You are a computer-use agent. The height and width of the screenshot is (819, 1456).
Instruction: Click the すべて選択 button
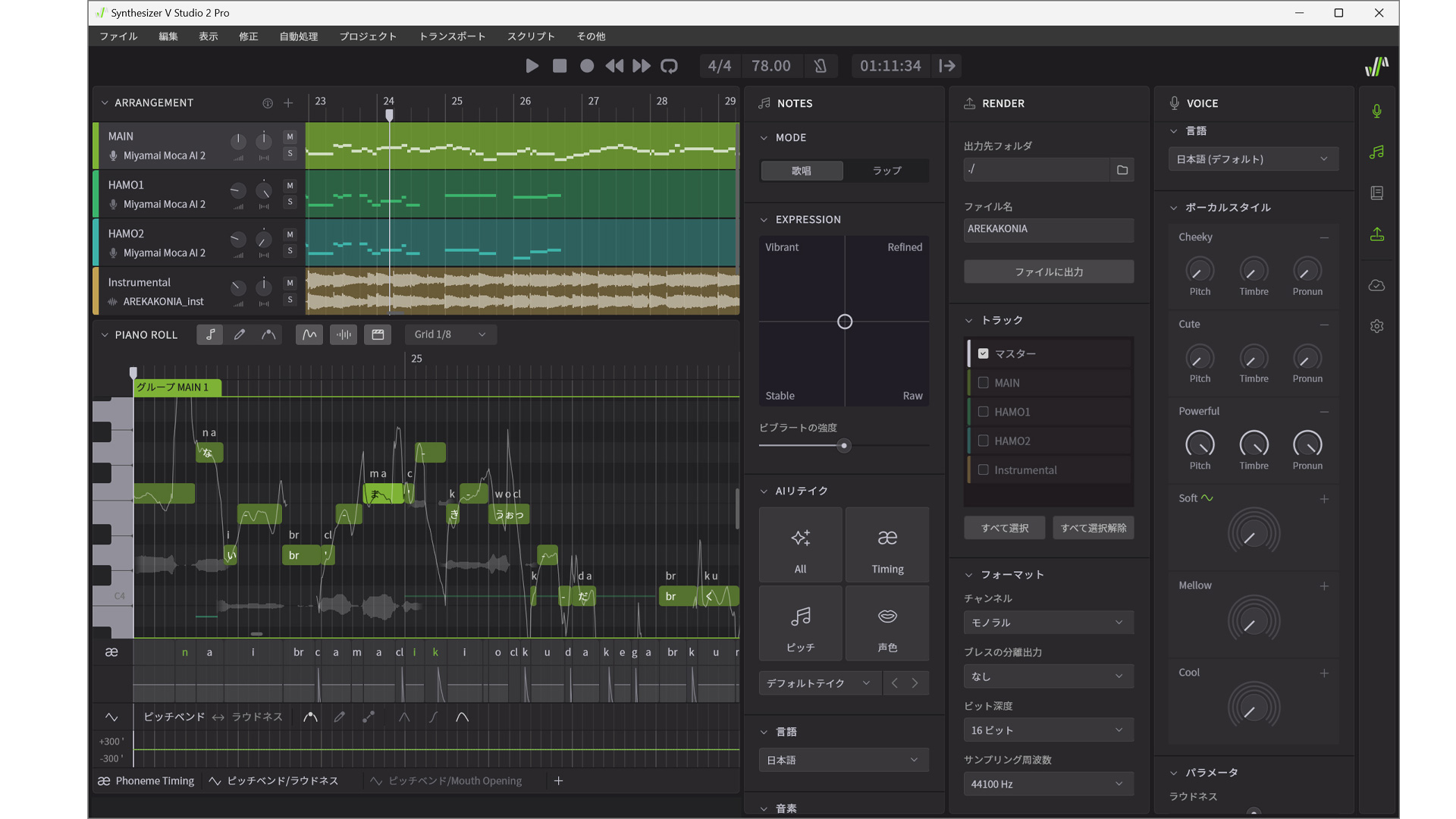pyautogui.click(x=1004, y=528)
